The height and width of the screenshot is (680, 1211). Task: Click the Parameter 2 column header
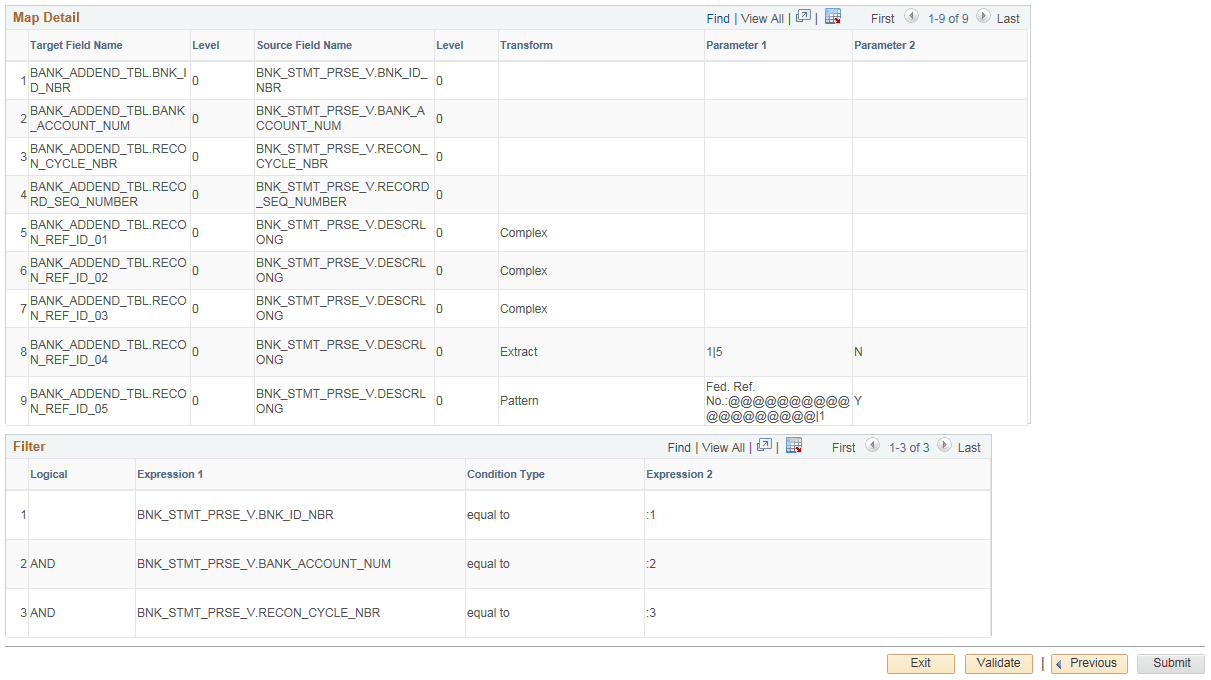pyautogui.click(x=884, y=45)
